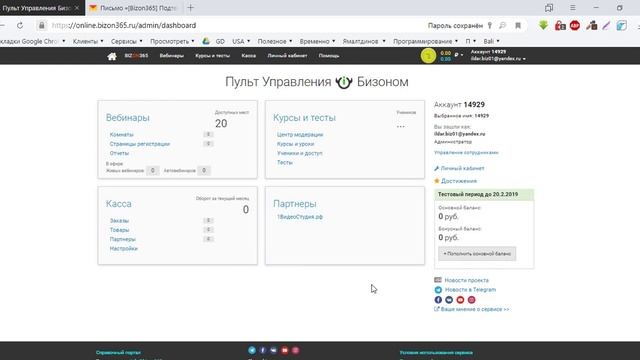Open the Курсы и тесты navbar menu
Screen dimensions: 640x360
click(212, 56)
